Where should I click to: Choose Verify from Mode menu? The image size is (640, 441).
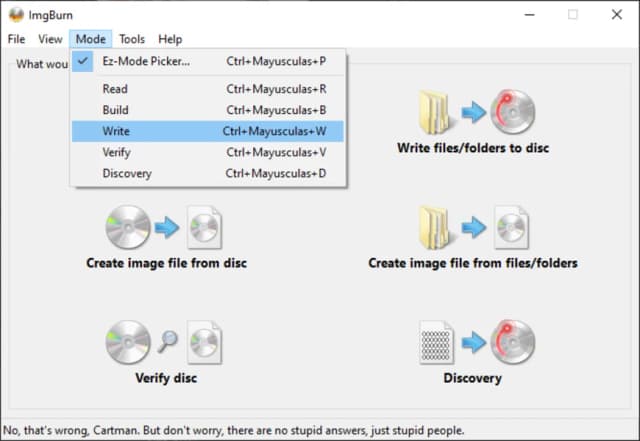pyautogui.click(x=208, y=152)
